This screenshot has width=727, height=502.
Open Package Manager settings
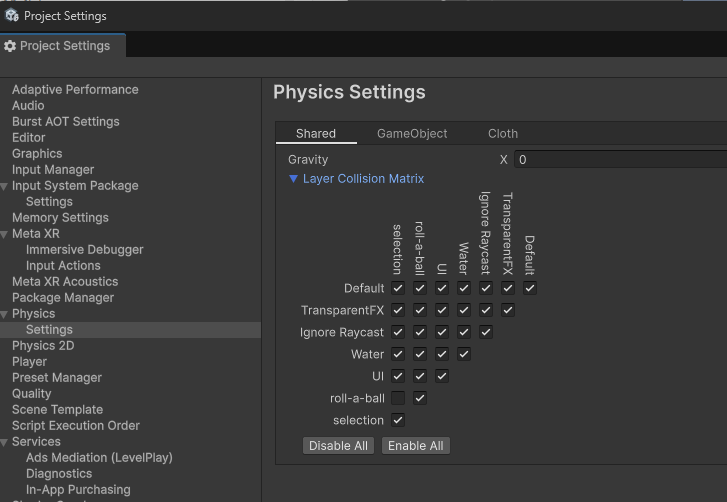[x=63, y=298]
